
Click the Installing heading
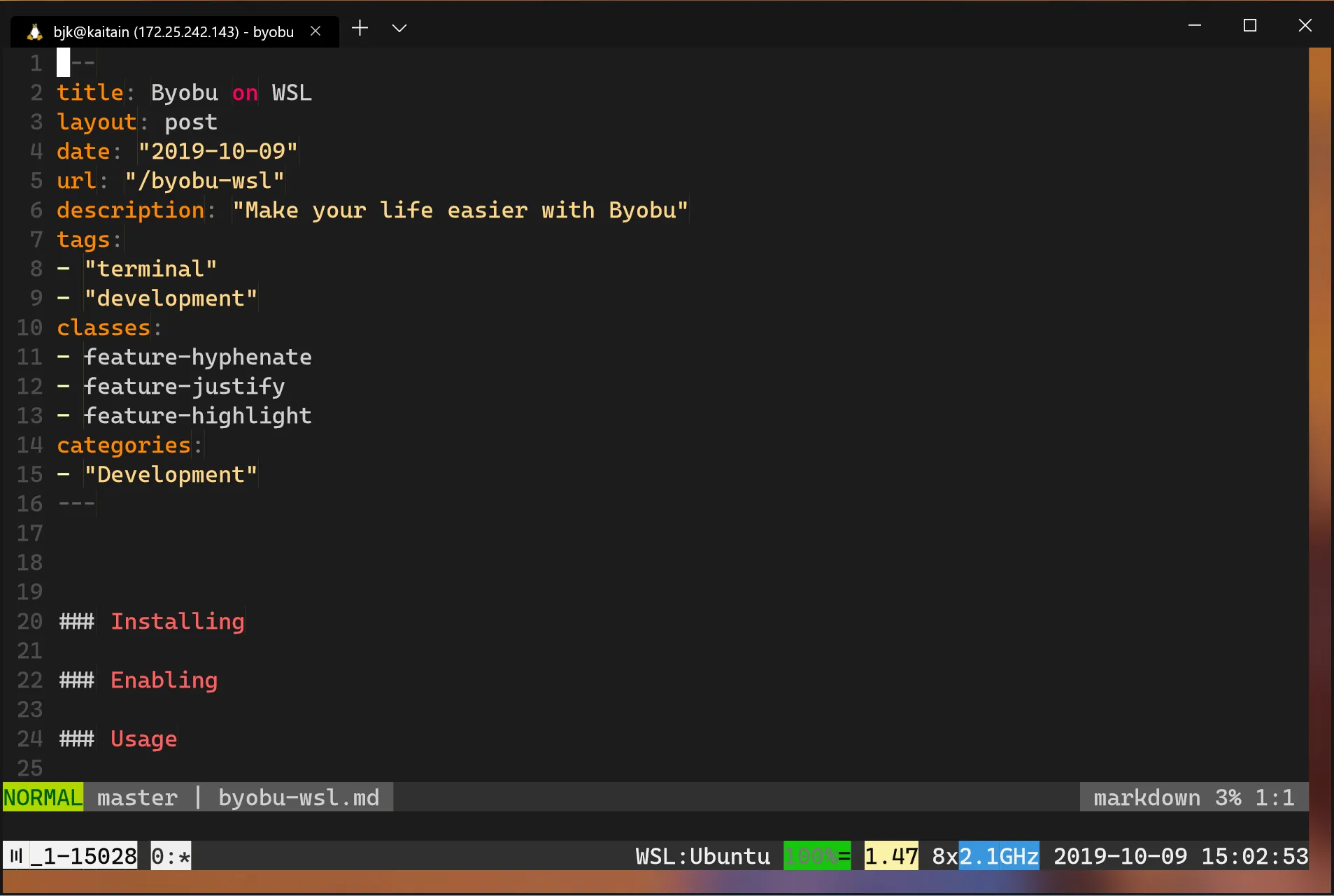[x=178, y=622]
